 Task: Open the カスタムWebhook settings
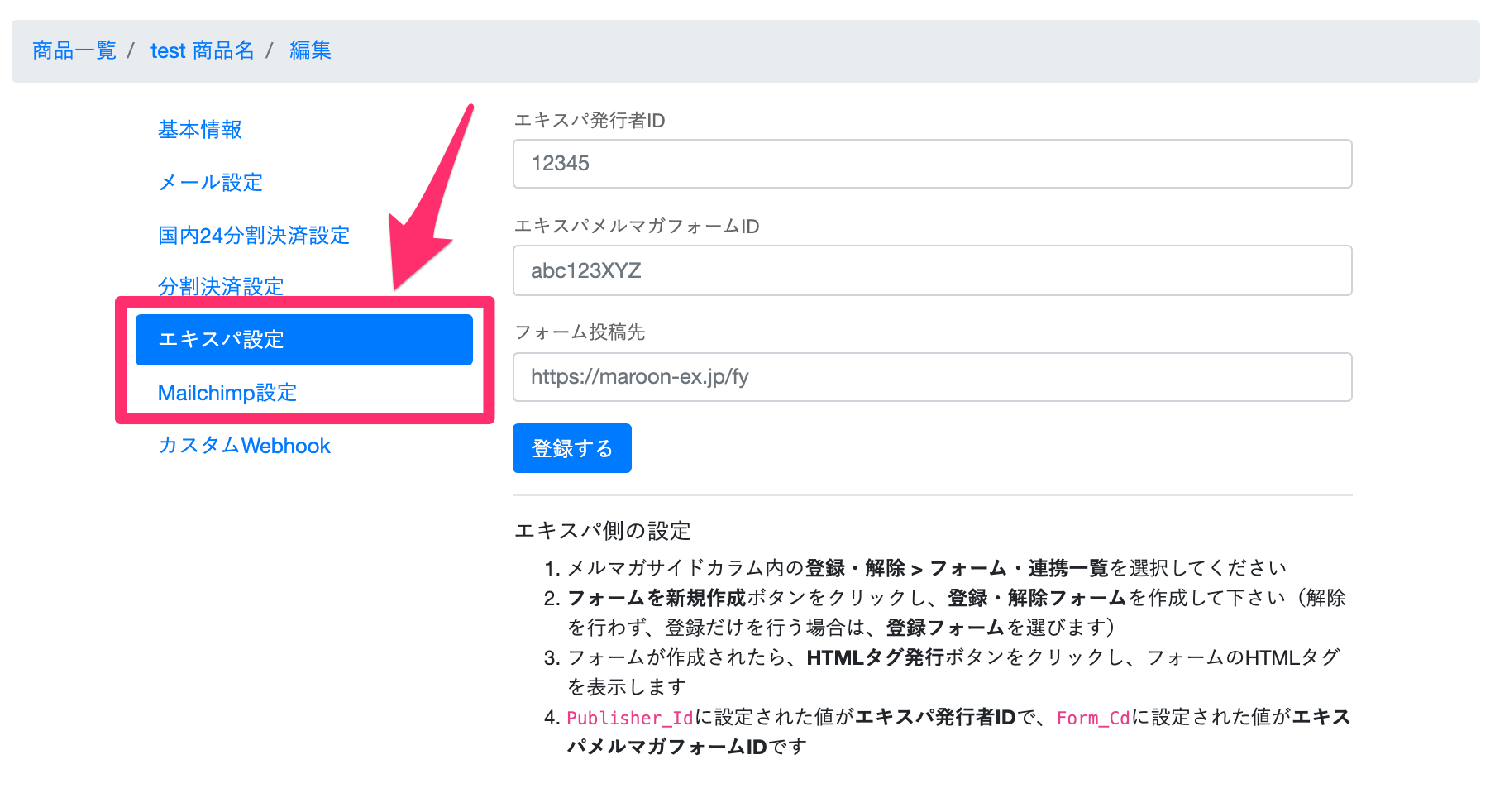click(x=244, y=446)
